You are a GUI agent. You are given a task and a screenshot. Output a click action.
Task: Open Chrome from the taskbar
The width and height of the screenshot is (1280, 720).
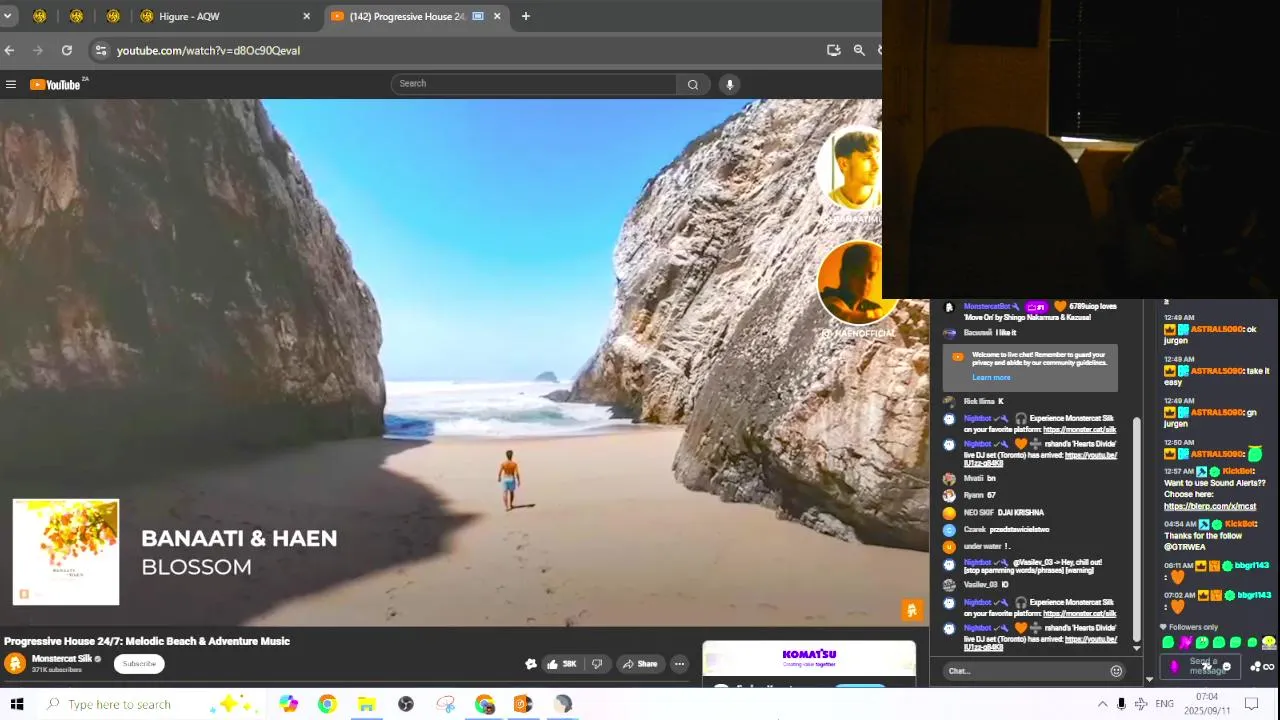327,704
